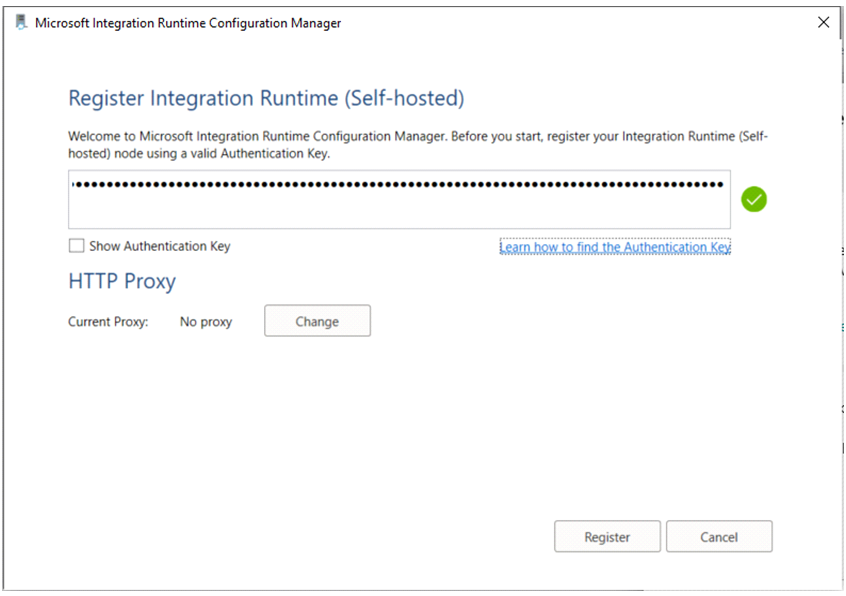
Task: Click the Register Integration Runtime heading
Action: [263, 98]
